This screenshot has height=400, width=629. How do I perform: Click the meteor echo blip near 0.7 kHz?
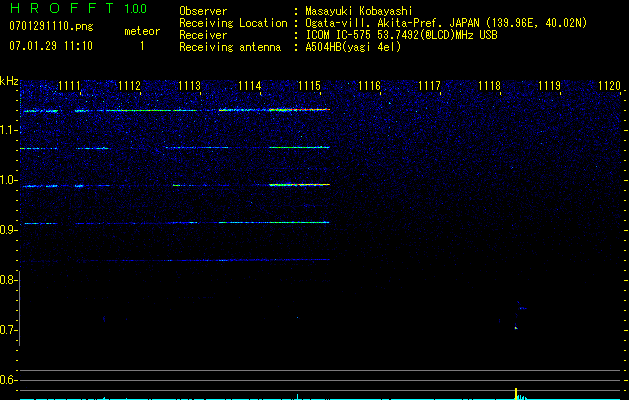click(516, 328)
